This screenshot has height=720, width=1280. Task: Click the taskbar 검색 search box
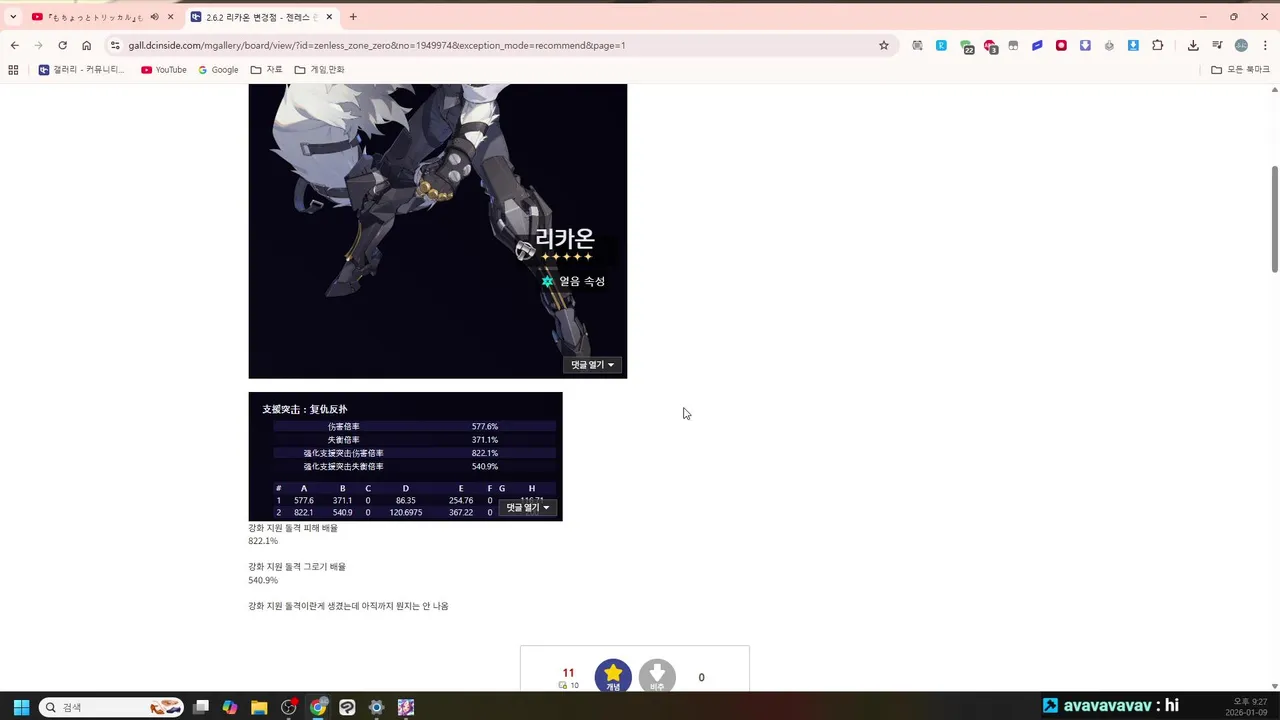coord(111,707)
